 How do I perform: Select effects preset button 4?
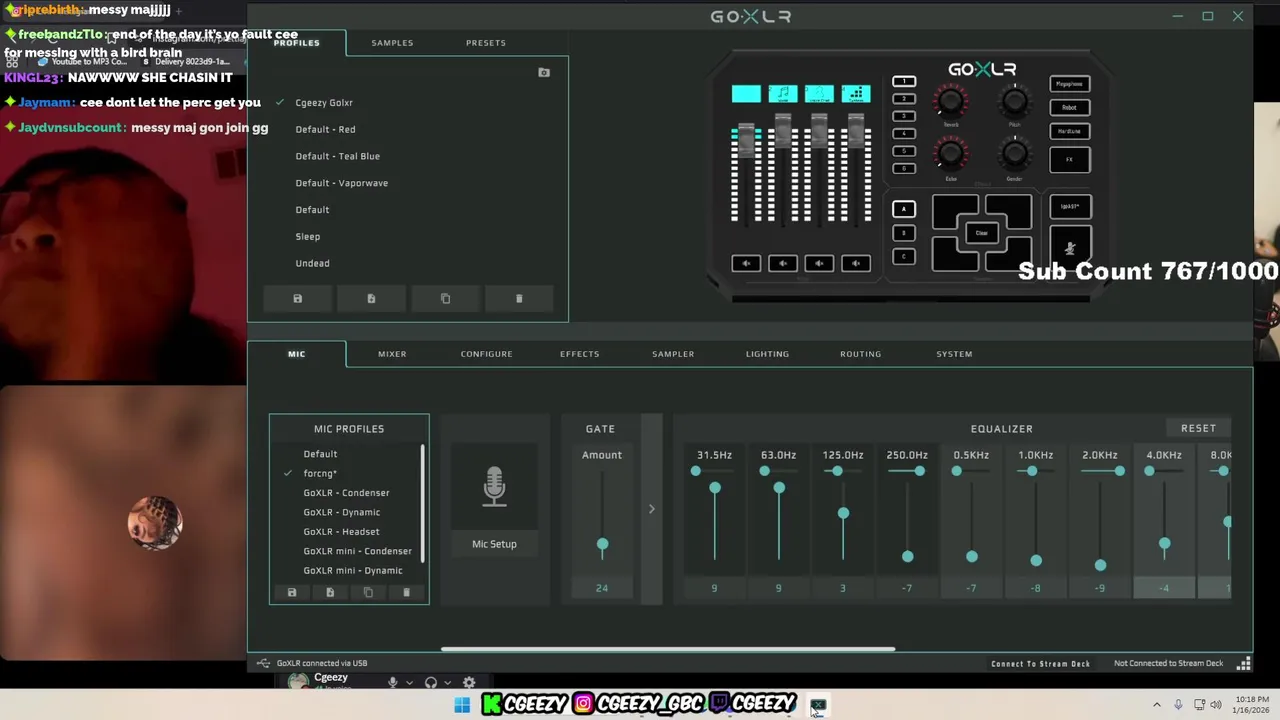pyautogui.click(x=904, y=133)
